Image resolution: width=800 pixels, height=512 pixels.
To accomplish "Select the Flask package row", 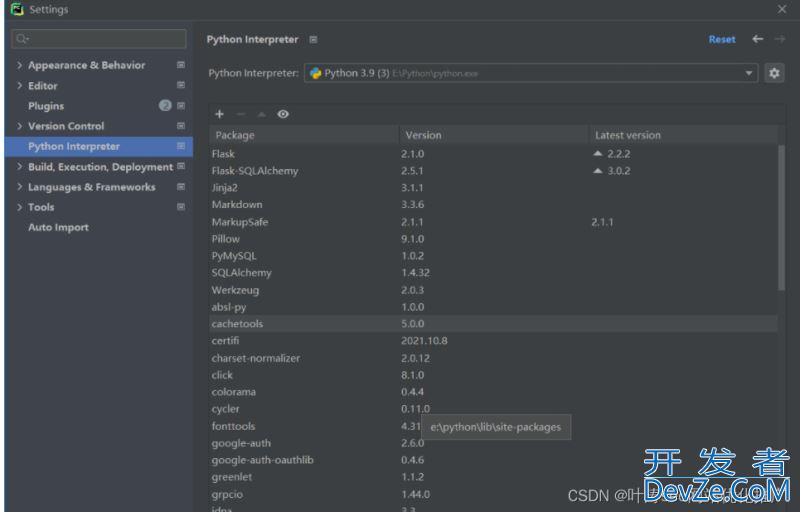I will (x=493, y=153).
